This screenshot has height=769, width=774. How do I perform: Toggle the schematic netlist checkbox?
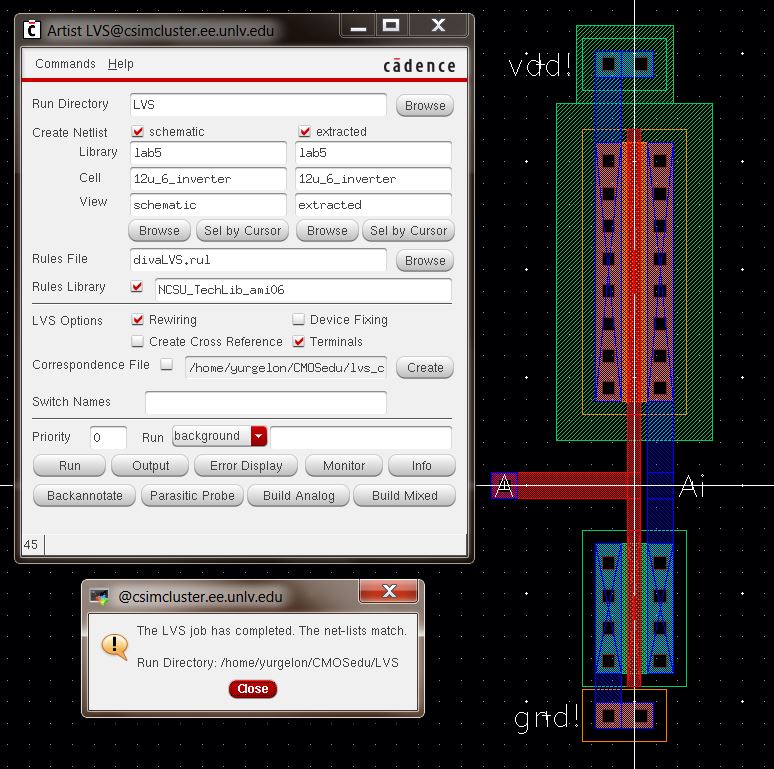[138, 131]
